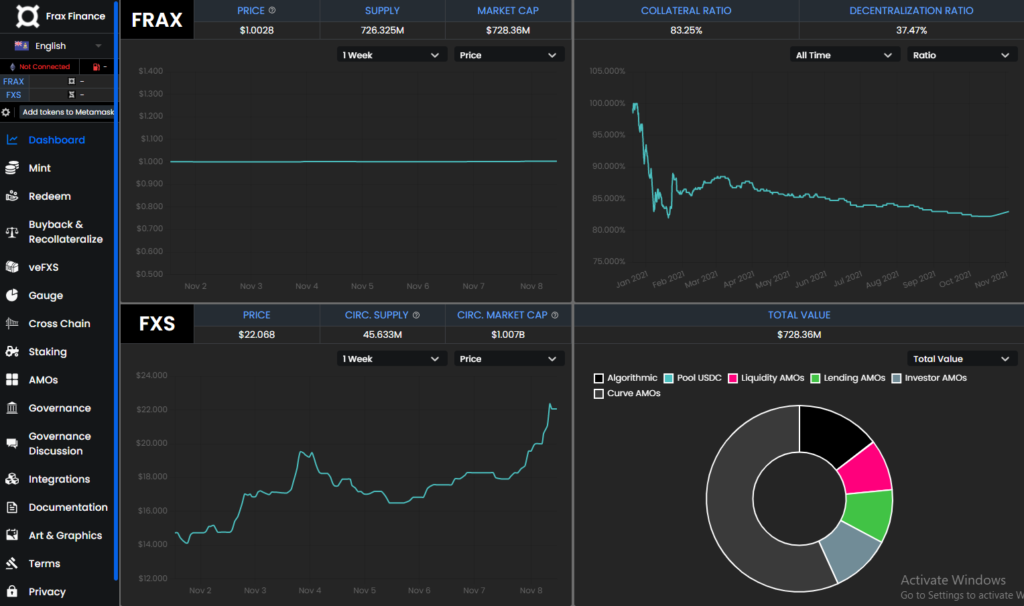Image resolution: width=1024 pixels, height=606 pixels.
Task: Click the Governance building icon
Action: (12, 408)
